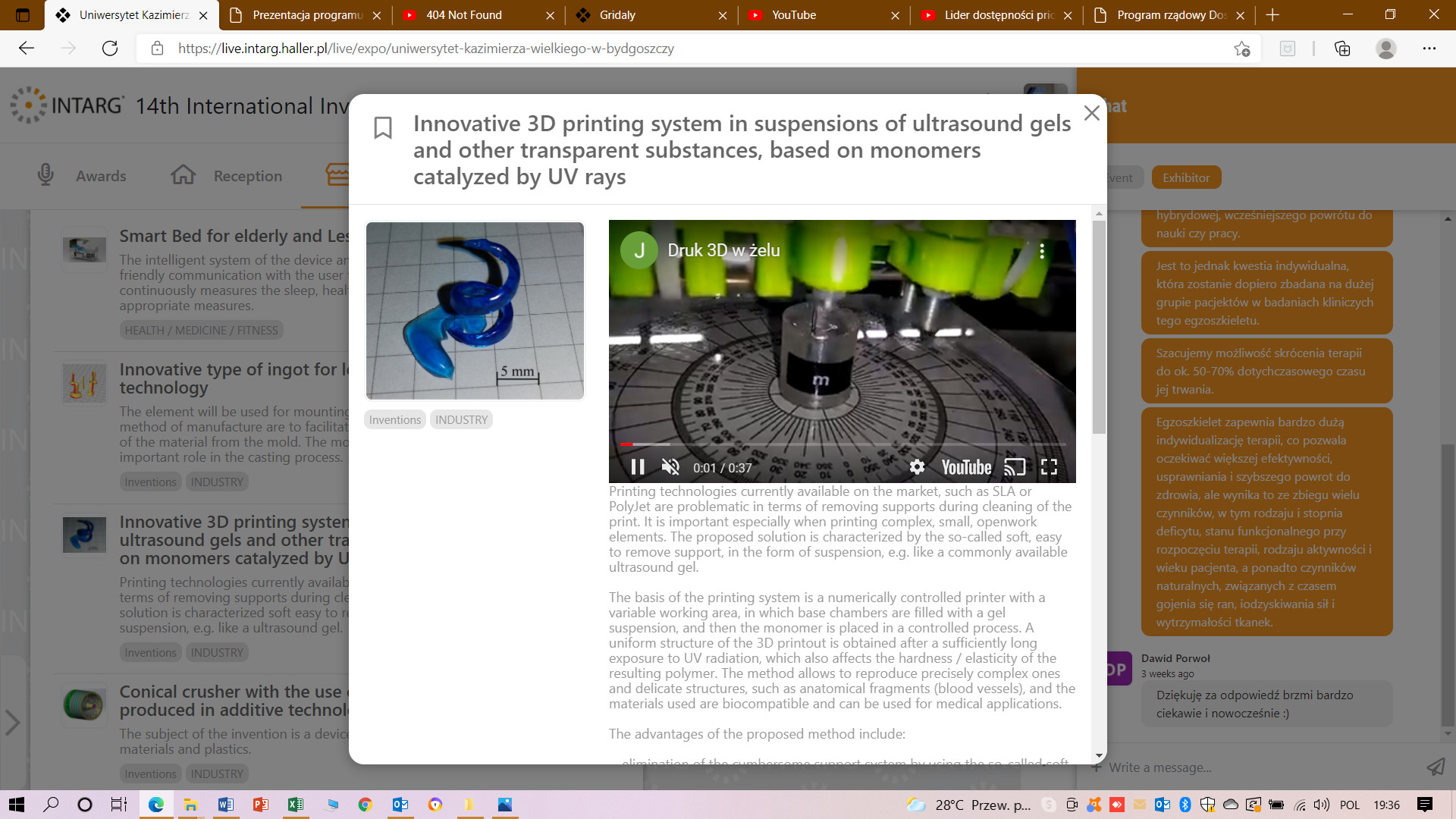Viewport: 1456px width, 819px height.
Task: Add this page to favorites
Action: (x=1241, y=49)
